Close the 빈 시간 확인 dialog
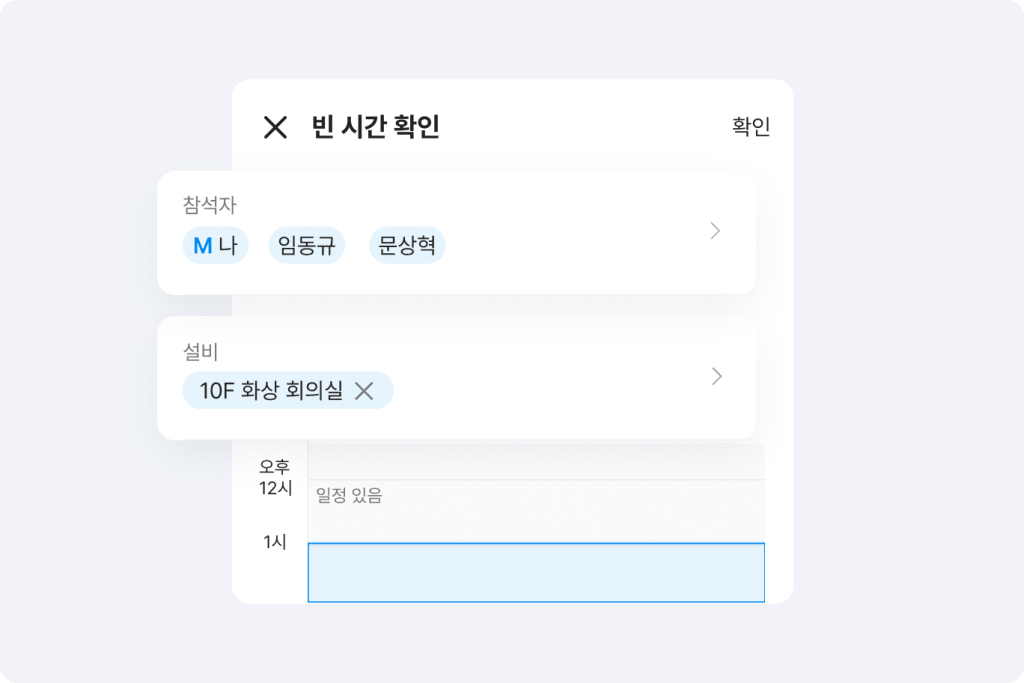The image size is (1024, 683). (x=275, y=127)
